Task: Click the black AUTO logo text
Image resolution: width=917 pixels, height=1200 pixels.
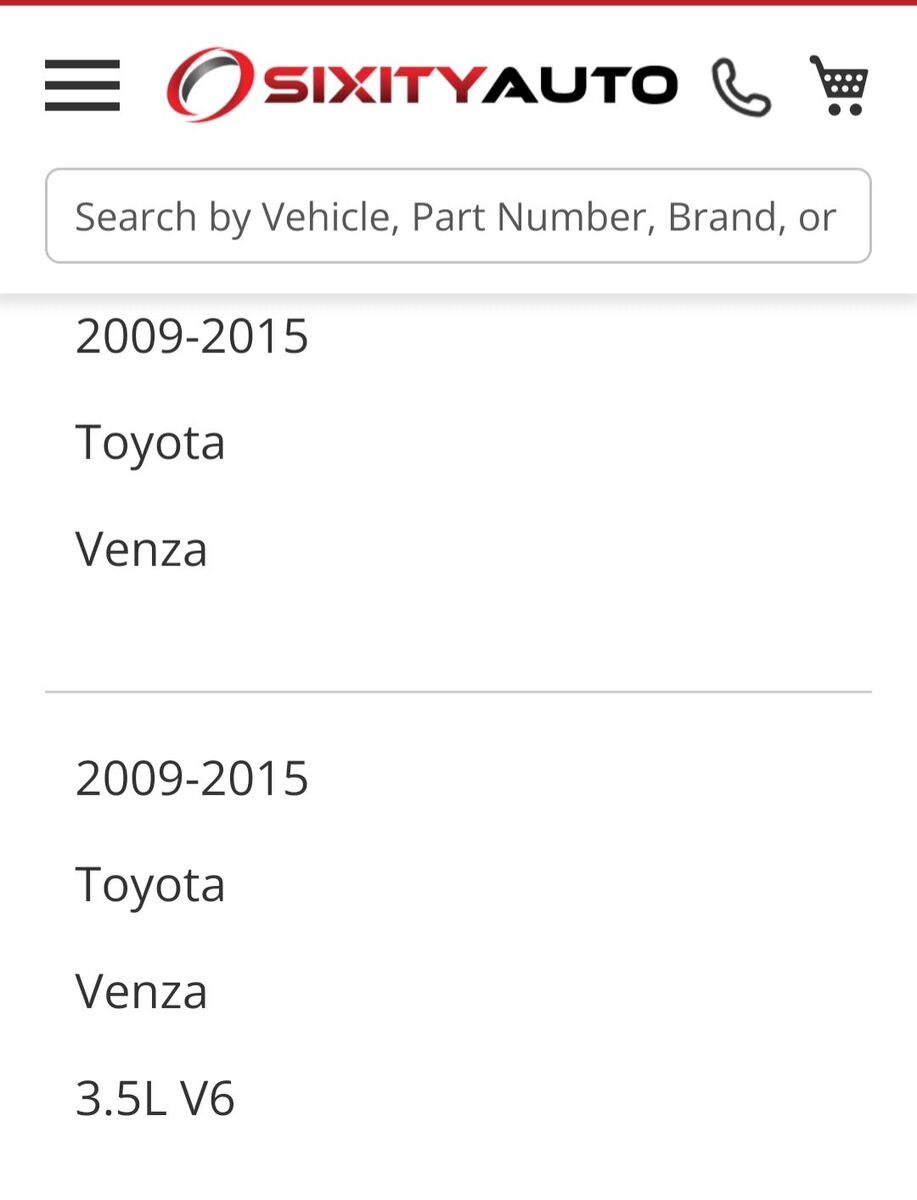Action: coord(580,86)
